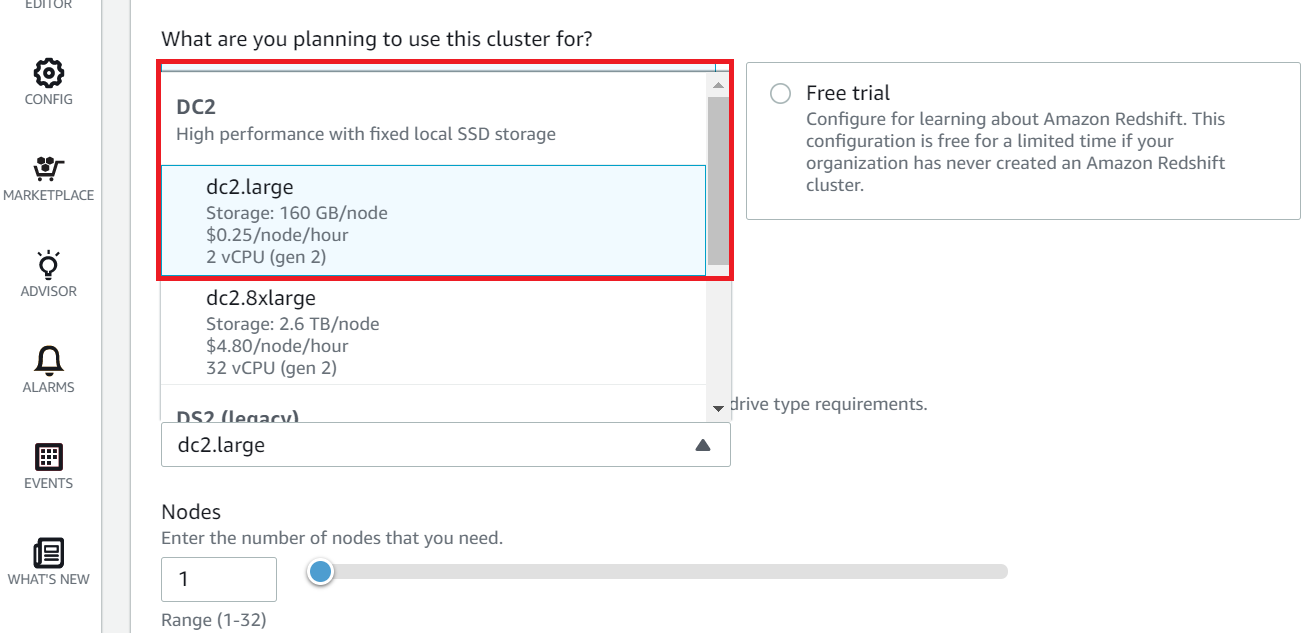This screenshot has width=1308, height=633.
Task: Click the Advisor lightbulb icon
Action: [48, 266]
